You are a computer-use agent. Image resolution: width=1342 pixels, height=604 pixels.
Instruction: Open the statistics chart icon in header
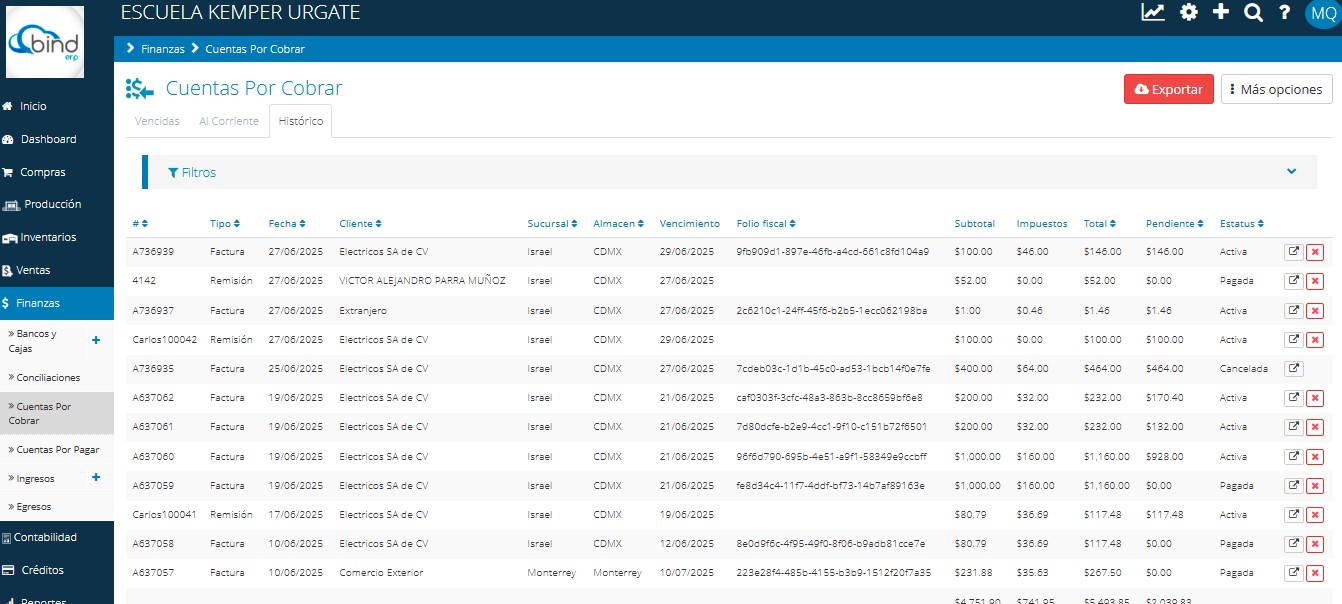click(1153, 13)
